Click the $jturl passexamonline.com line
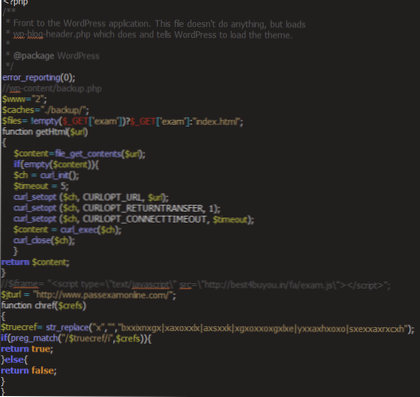 [x=88, y=295]
